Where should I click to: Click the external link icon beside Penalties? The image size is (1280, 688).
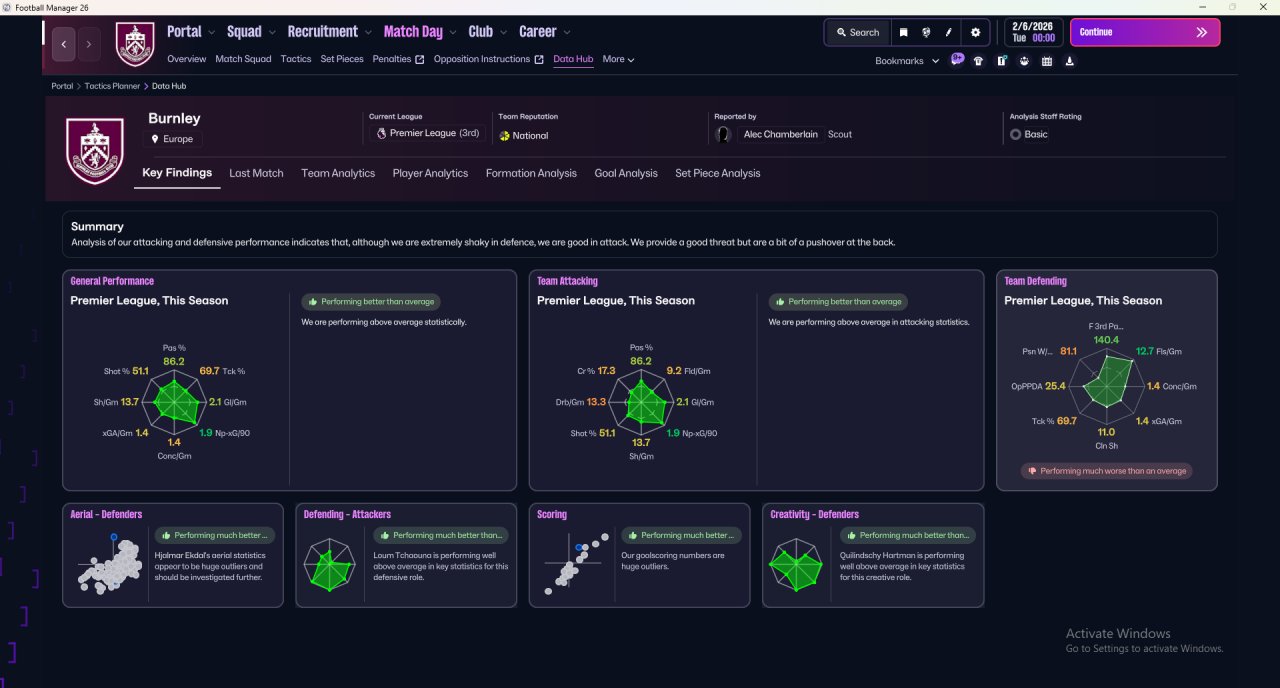coord(420,59)
